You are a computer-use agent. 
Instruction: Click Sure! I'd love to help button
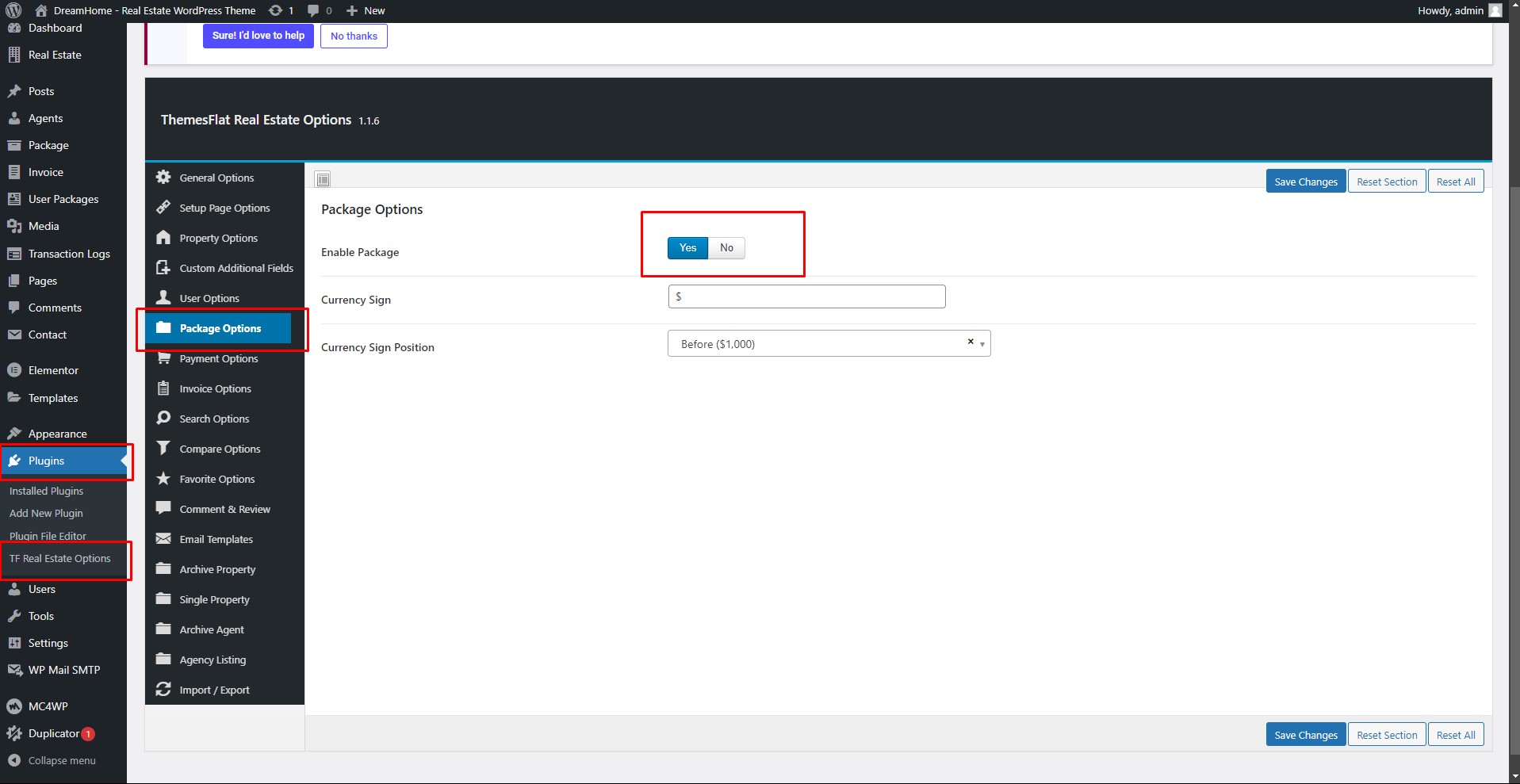258,36
